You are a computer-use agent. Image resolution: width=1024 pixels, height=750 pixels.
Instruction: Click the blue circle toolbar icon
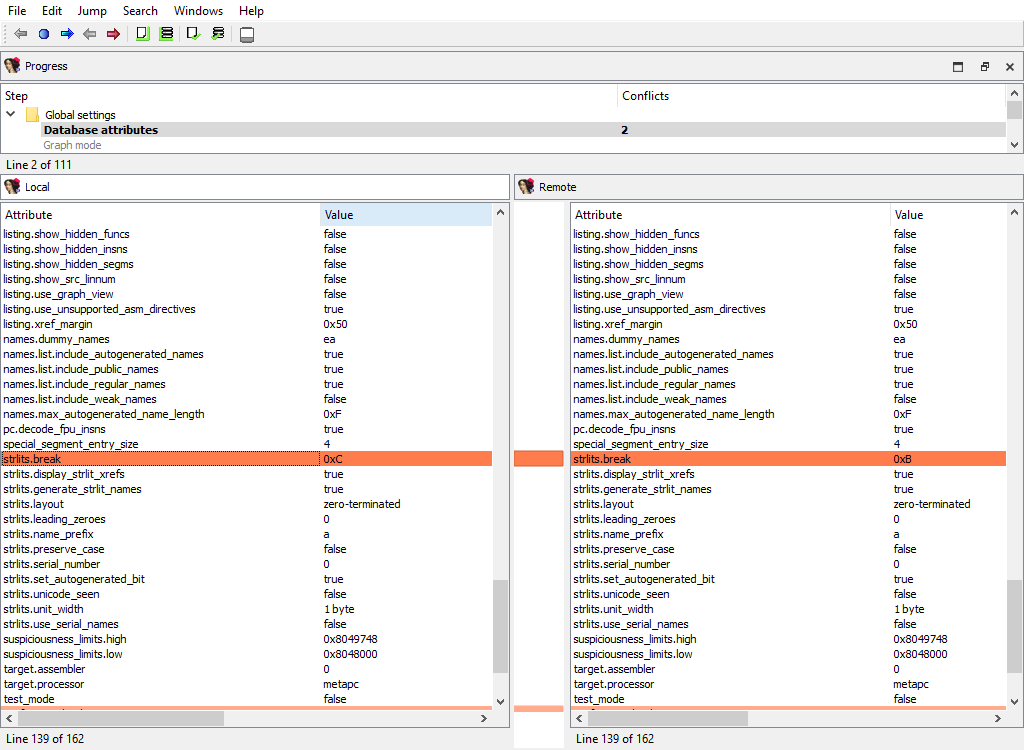[x=43, y=34]
